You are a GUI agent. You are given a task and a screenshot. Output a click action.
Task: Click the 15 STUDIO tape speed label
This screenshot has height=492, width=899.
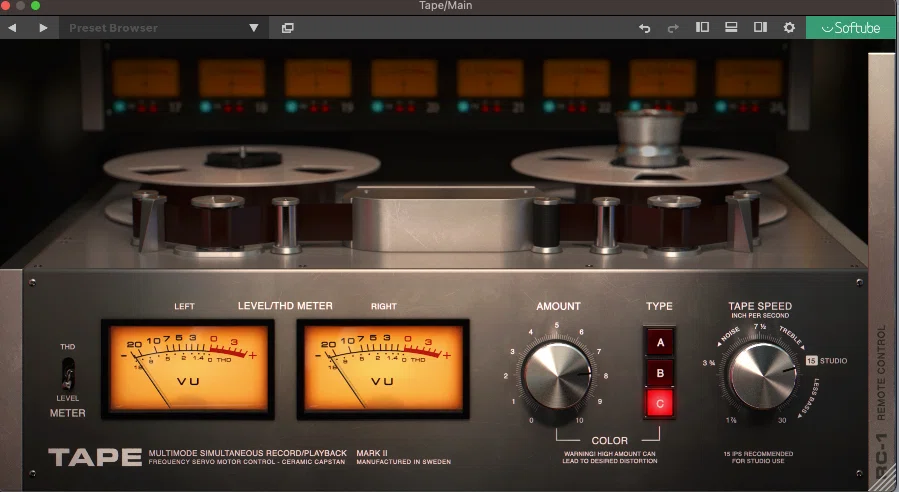tap(826, 361)
